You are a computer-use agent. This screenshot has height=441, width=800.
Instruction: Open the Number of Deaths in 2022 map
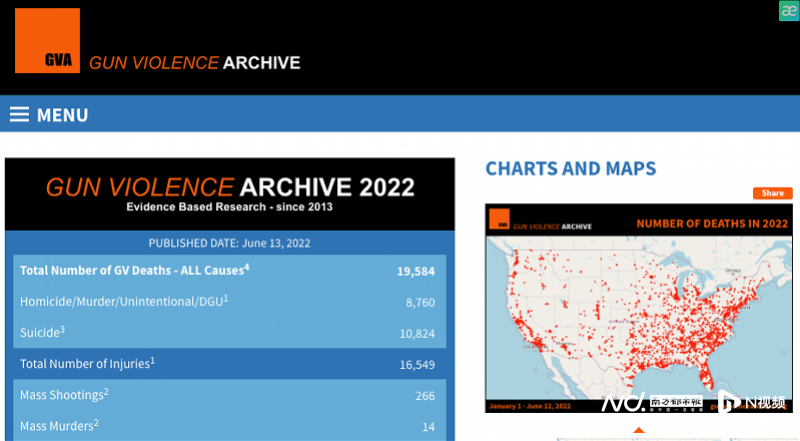pyautogui.click(x=639, y=308)
